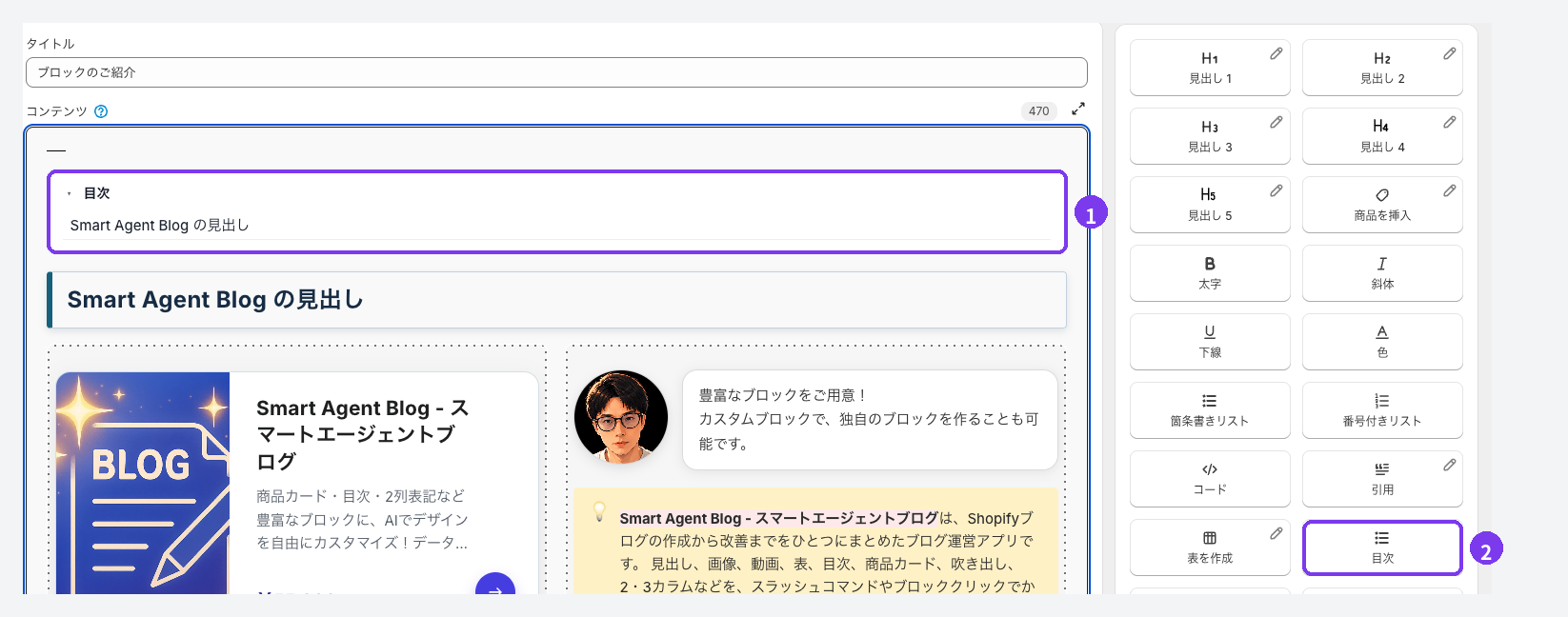Insert a 見出し 1 heading block
The image size is (1568, 617).
tap(1210, 68)
